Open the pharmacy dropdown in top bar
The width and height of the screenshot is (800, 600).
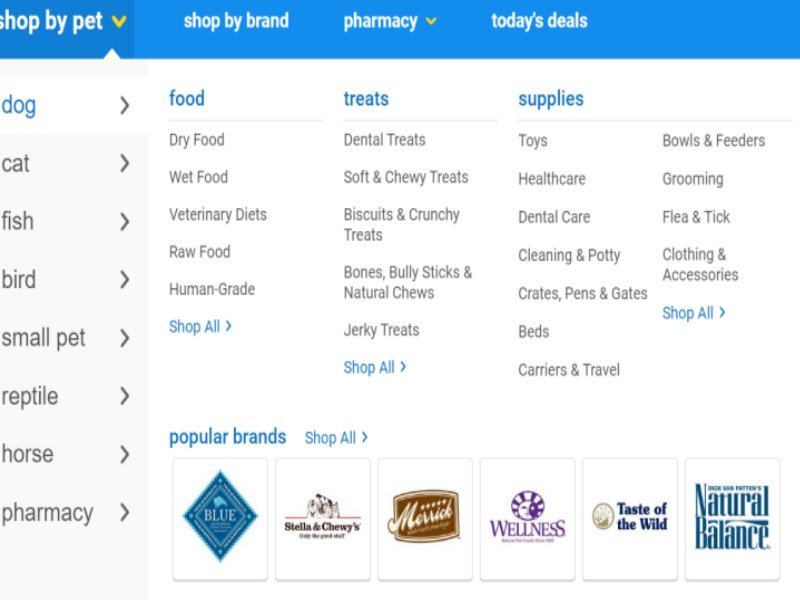click(390, 21)
